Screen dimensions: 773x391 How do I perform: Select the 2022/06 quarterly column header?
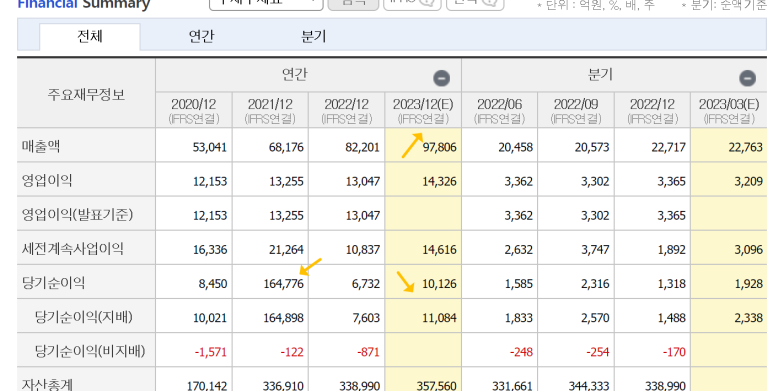coord(499,110)
